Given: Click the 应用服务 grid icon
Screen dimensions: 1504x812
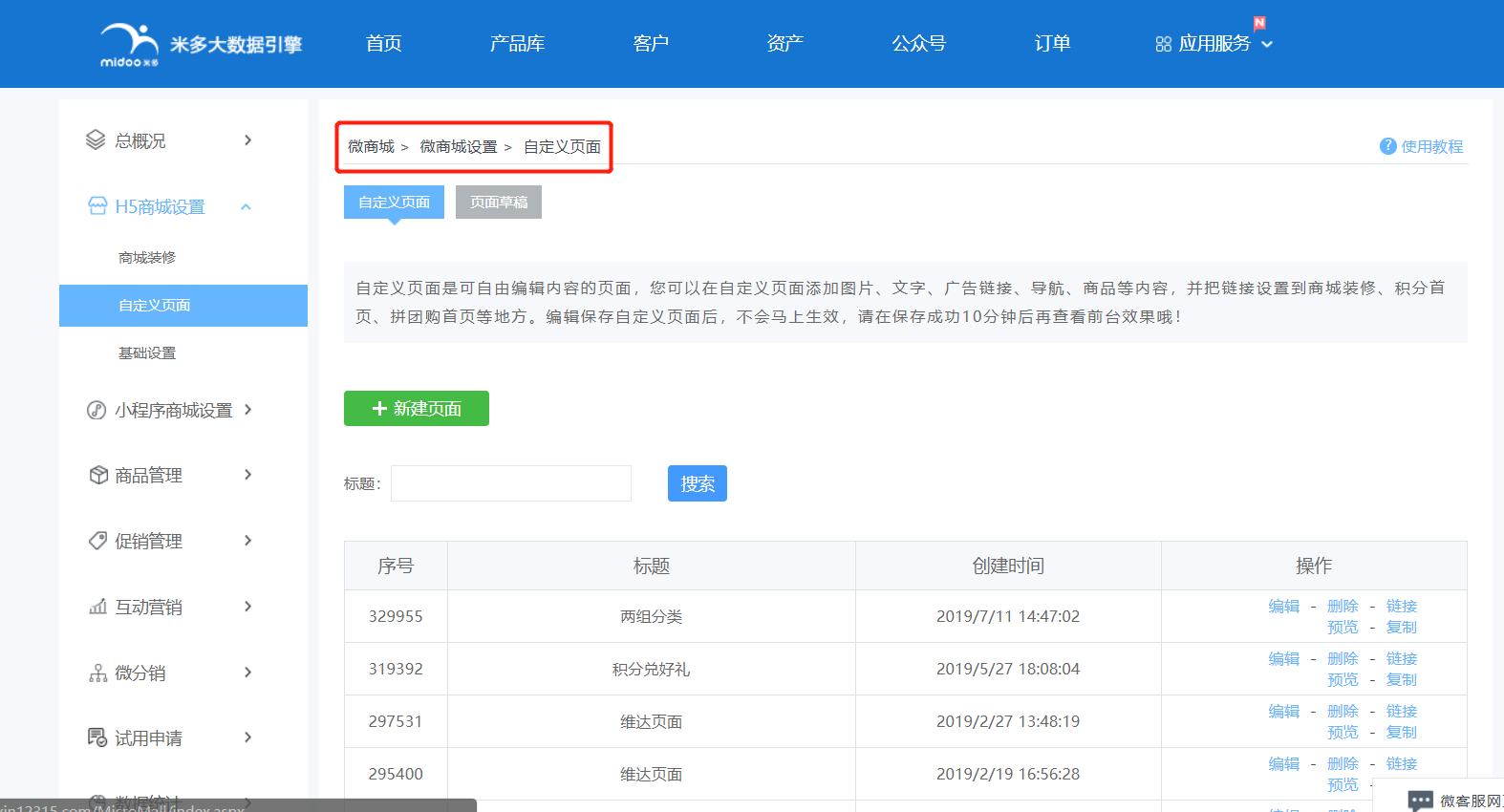Looking at the screenshot, I should [1163, 44].
